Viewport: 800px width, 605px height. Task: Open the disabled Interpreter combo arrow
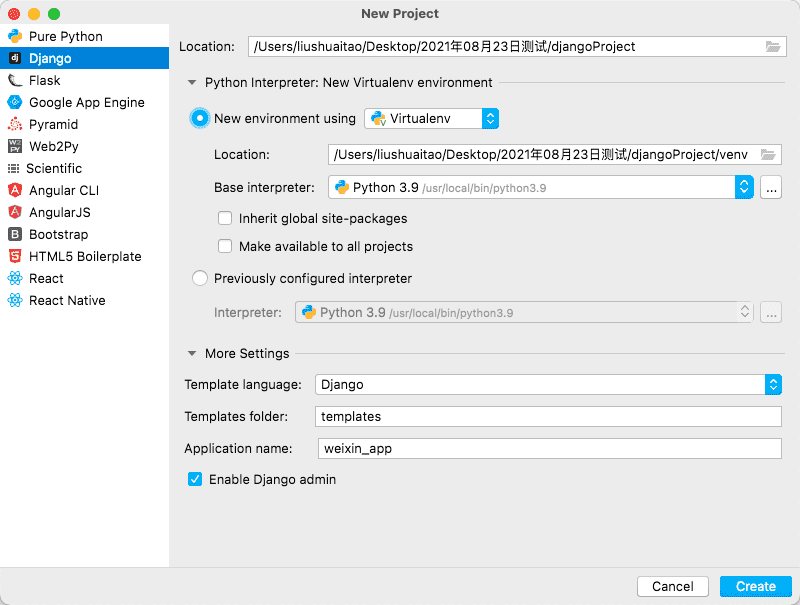(x=745, y=312)
